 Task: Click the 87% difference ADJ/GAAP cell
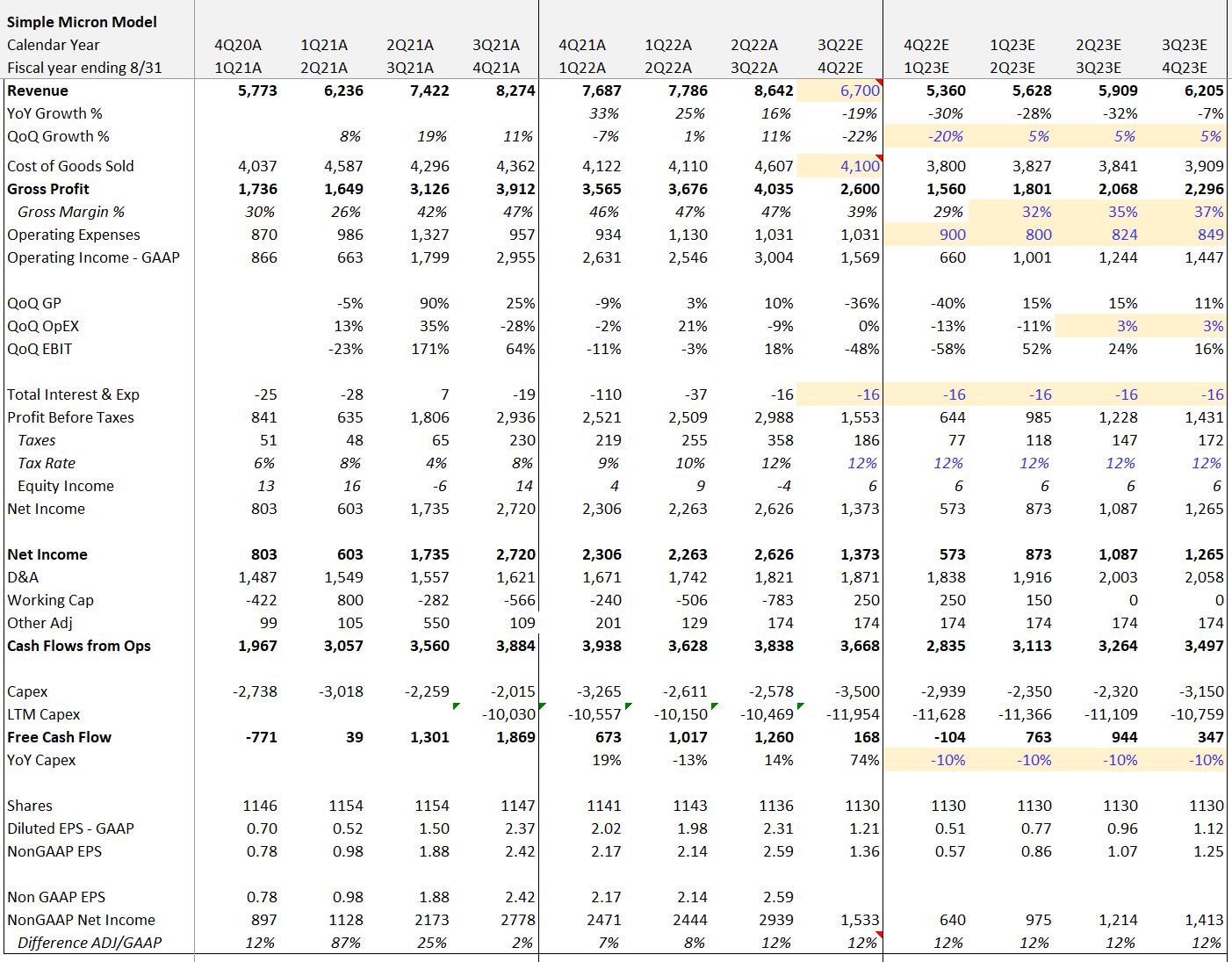click(346, 943)
